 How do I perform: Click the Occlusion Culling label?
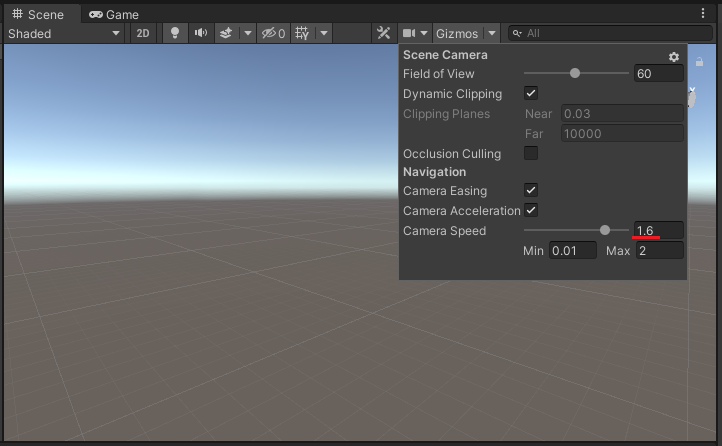point(452,154)
